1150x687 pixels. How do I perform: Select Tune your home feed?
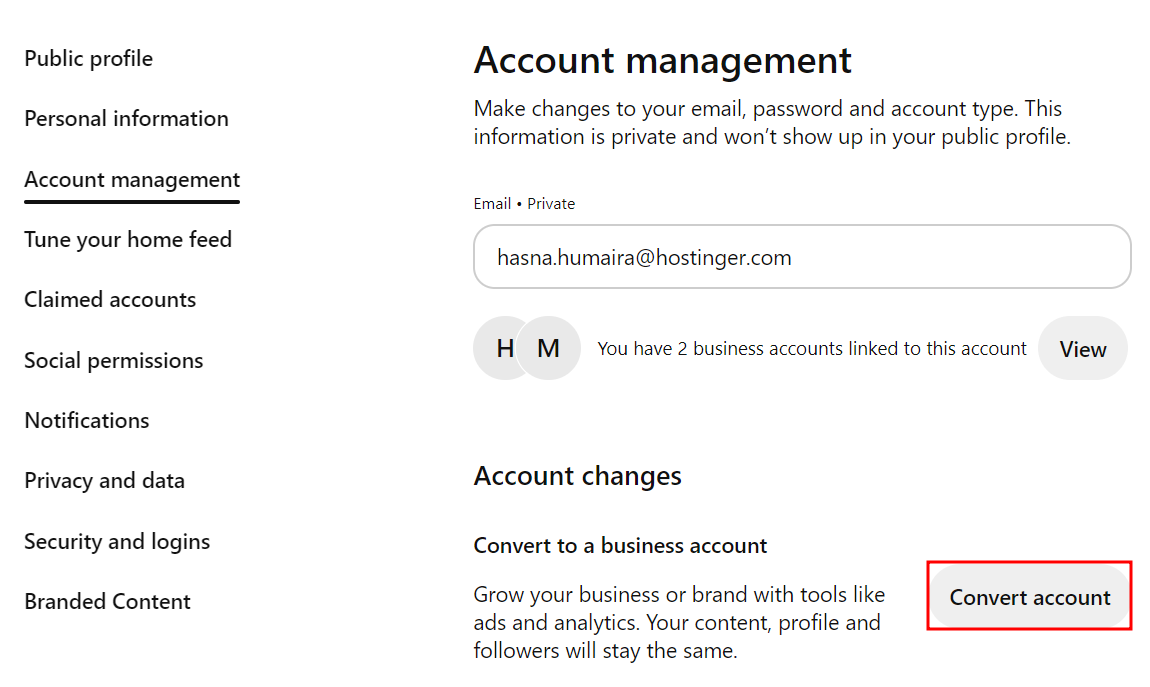[128, 239]
